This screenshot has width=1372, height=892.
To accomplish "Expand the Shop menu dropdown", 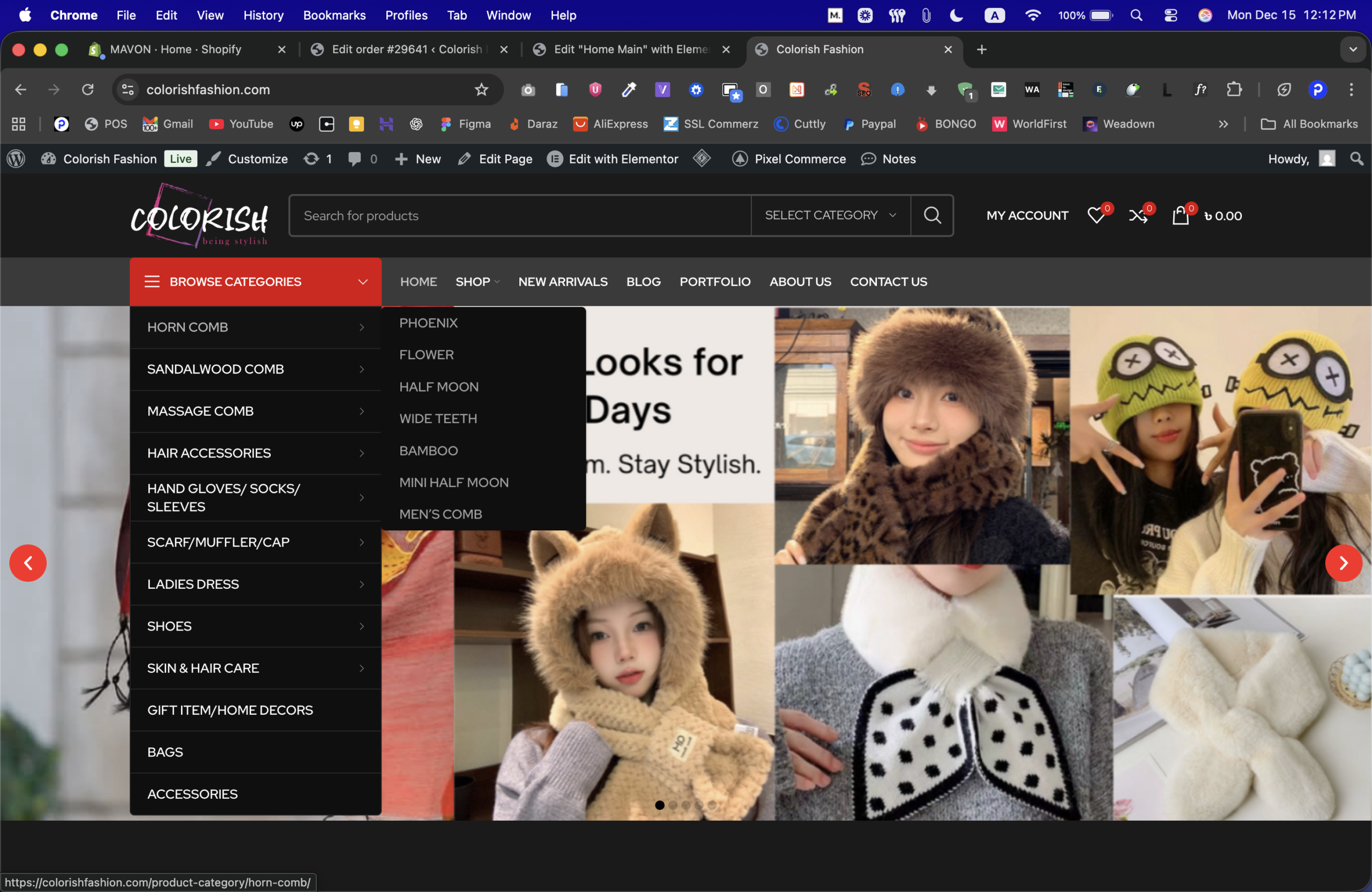I will click(x=477, y=282).
